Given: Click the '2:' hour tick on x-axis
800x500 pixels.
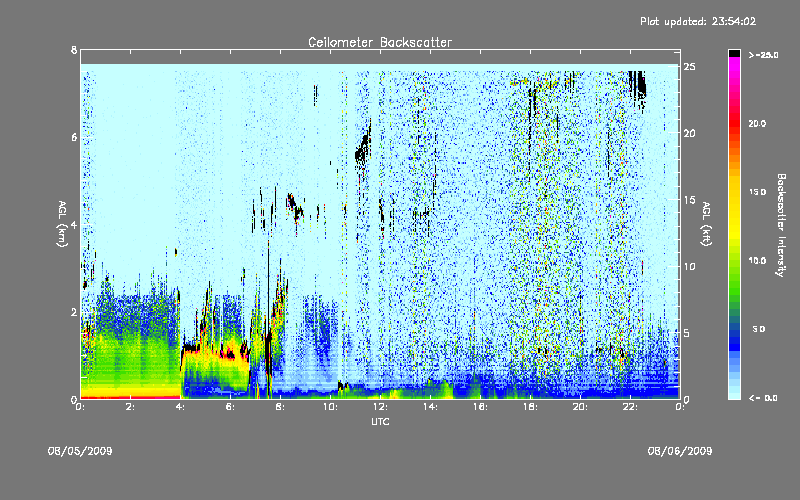Looking at the screenshot, I should tap(130, 407).
